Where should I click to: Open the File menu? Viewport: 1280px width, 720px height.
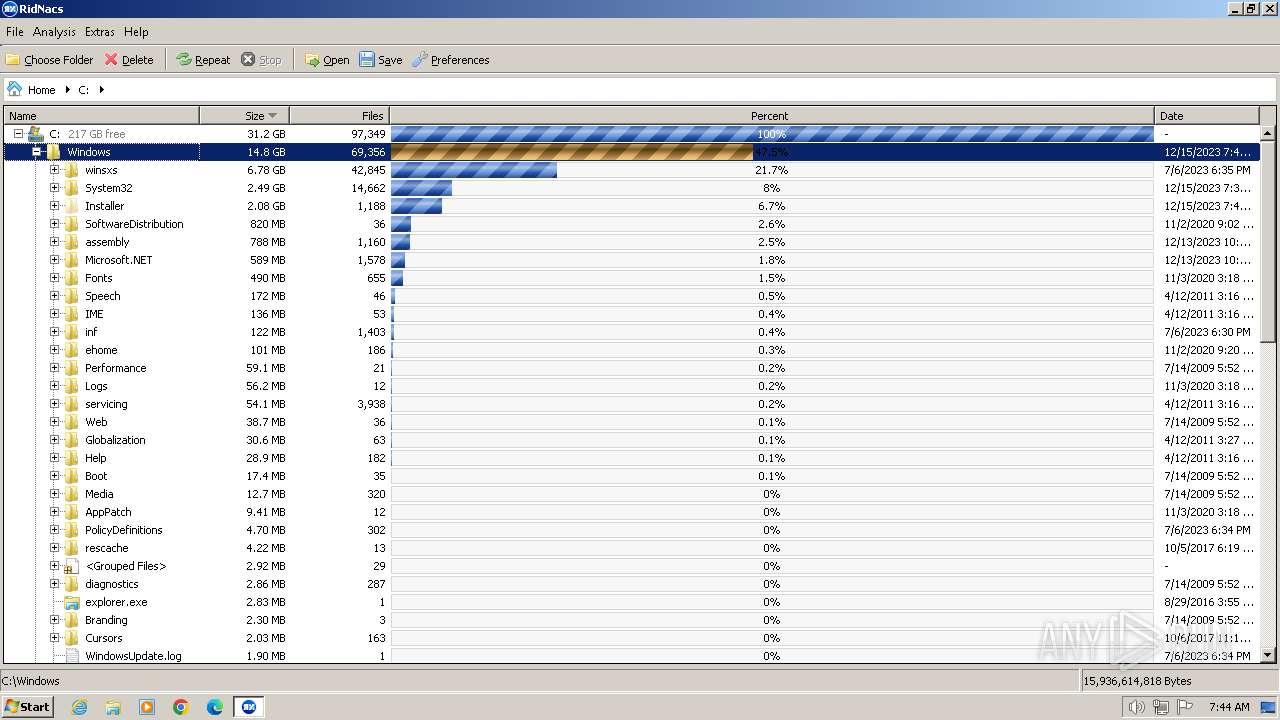coord(15,32)
